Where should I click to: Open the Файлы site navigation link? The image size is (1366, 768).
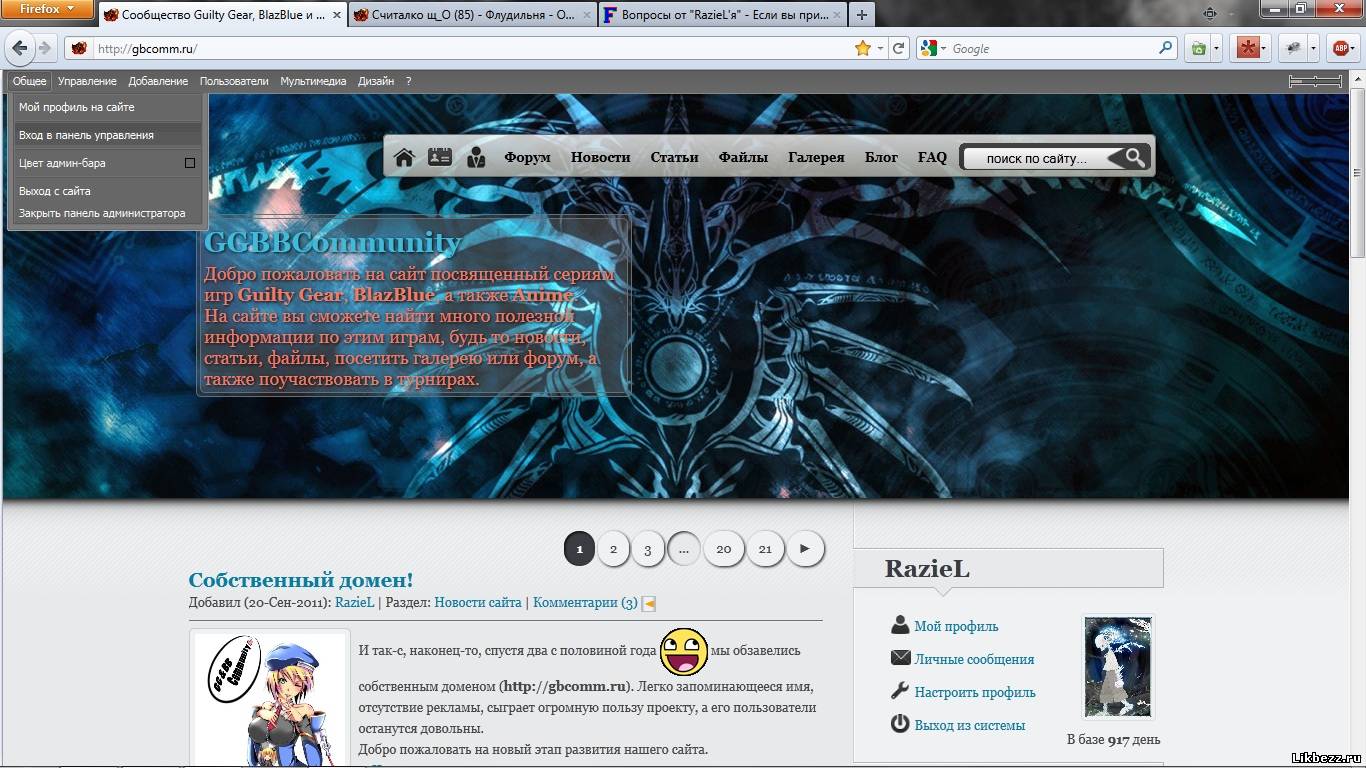click(743, 157)
